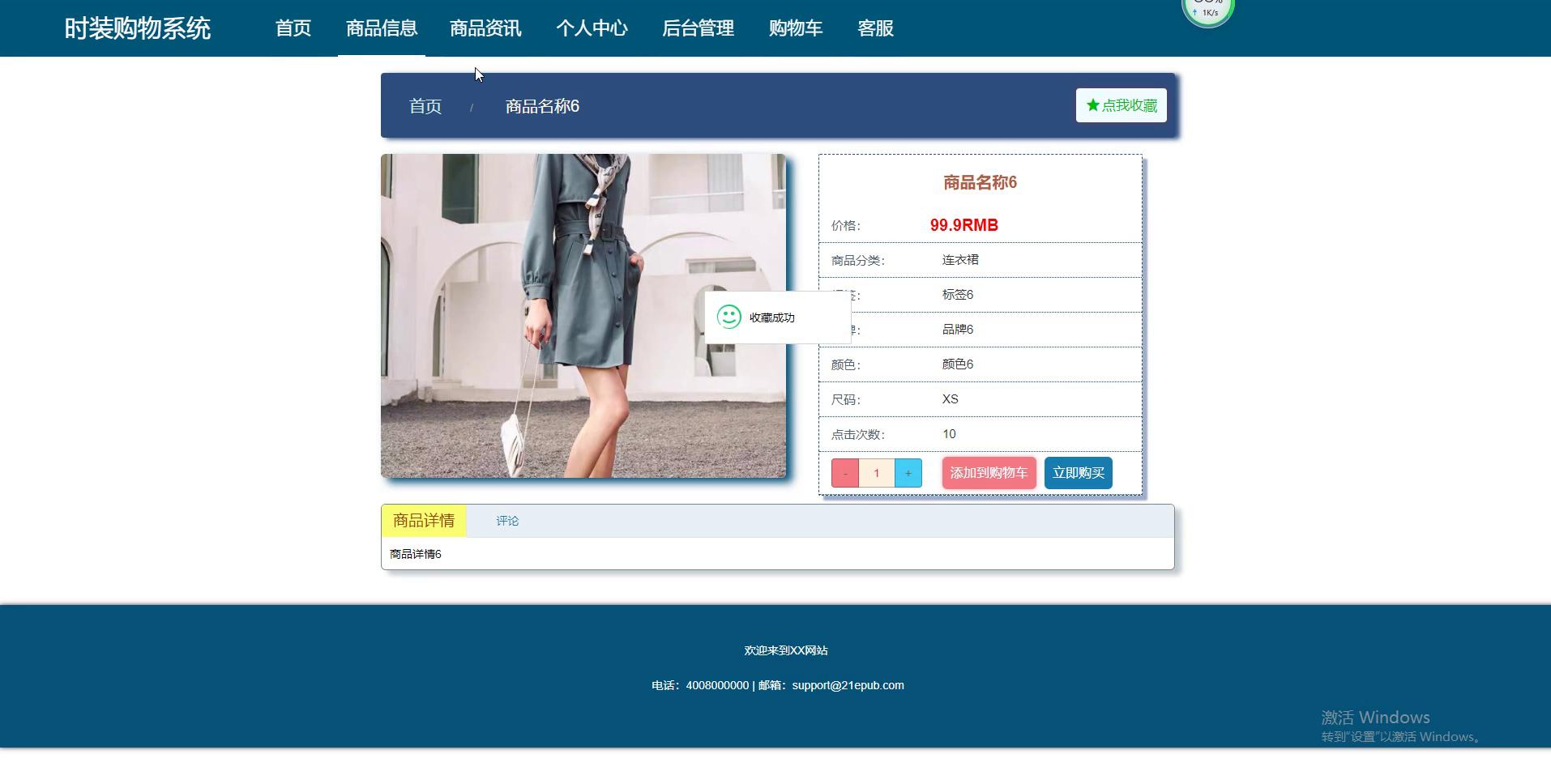The height and width of the screenshot is (784, 1551).
Task: Click the smiley icon in success toast
Action: [728, 317]
